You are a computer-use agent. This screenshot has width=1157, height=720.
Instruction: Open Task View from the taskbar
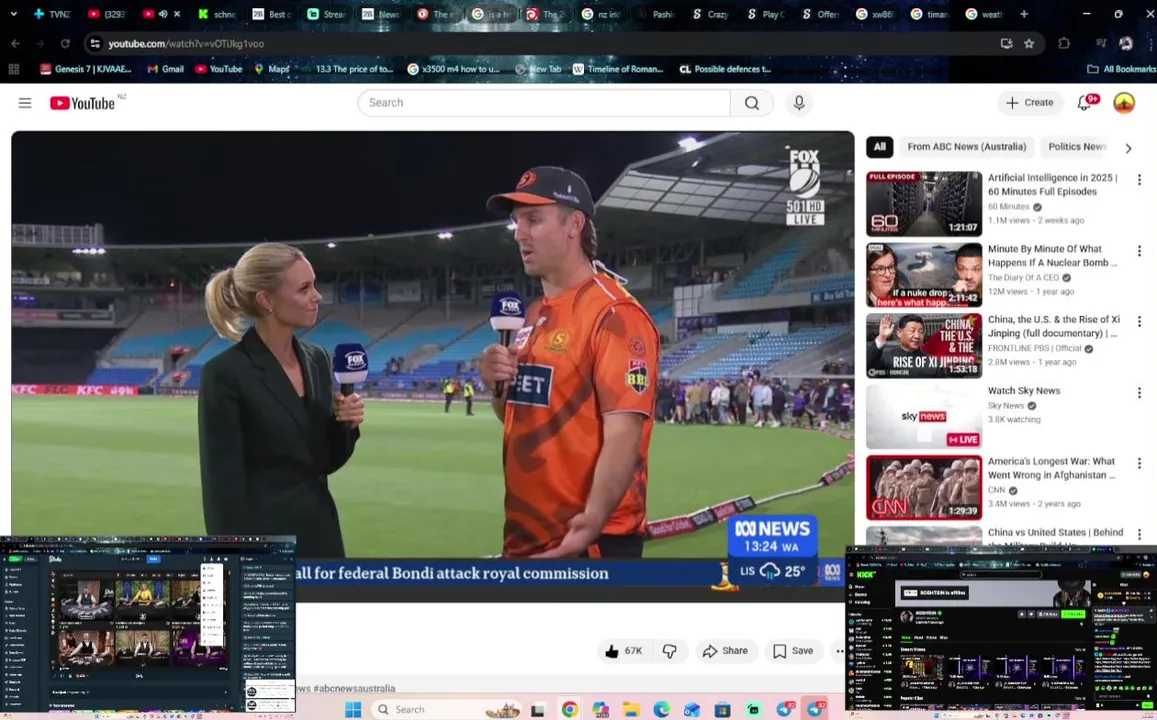pos(538,710)
